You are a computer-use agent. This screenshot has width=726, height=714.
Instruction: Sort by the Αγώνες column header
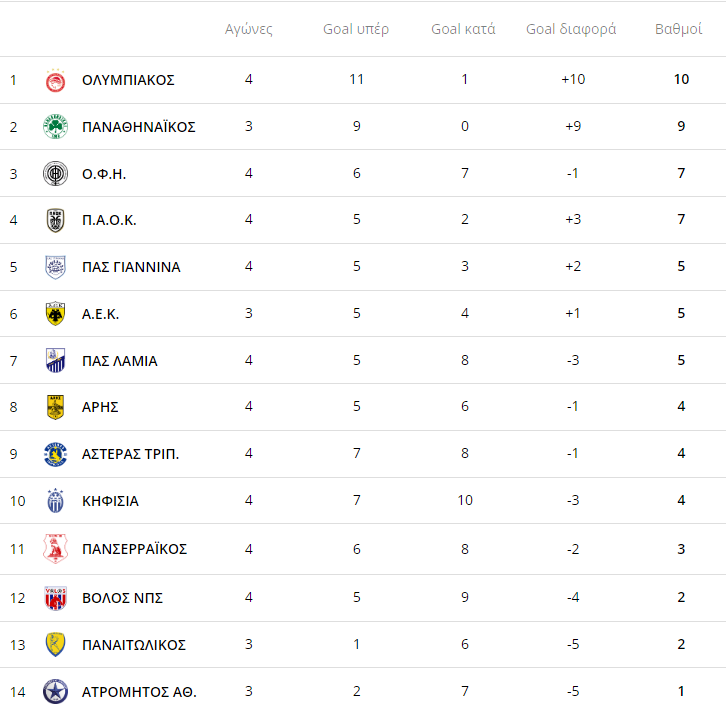point(249,29)
